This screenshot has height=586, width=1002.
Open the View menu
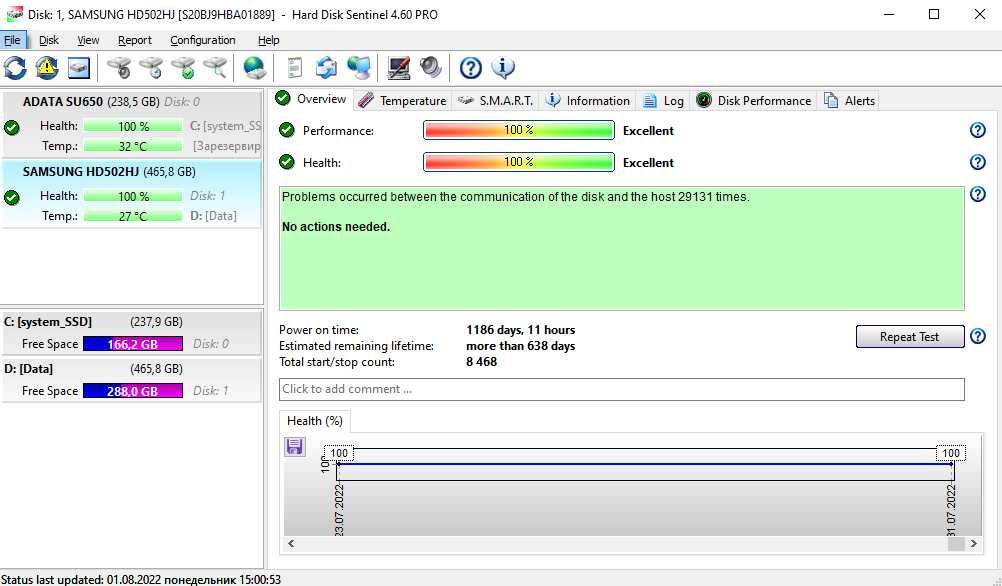(x=88, y=40)
